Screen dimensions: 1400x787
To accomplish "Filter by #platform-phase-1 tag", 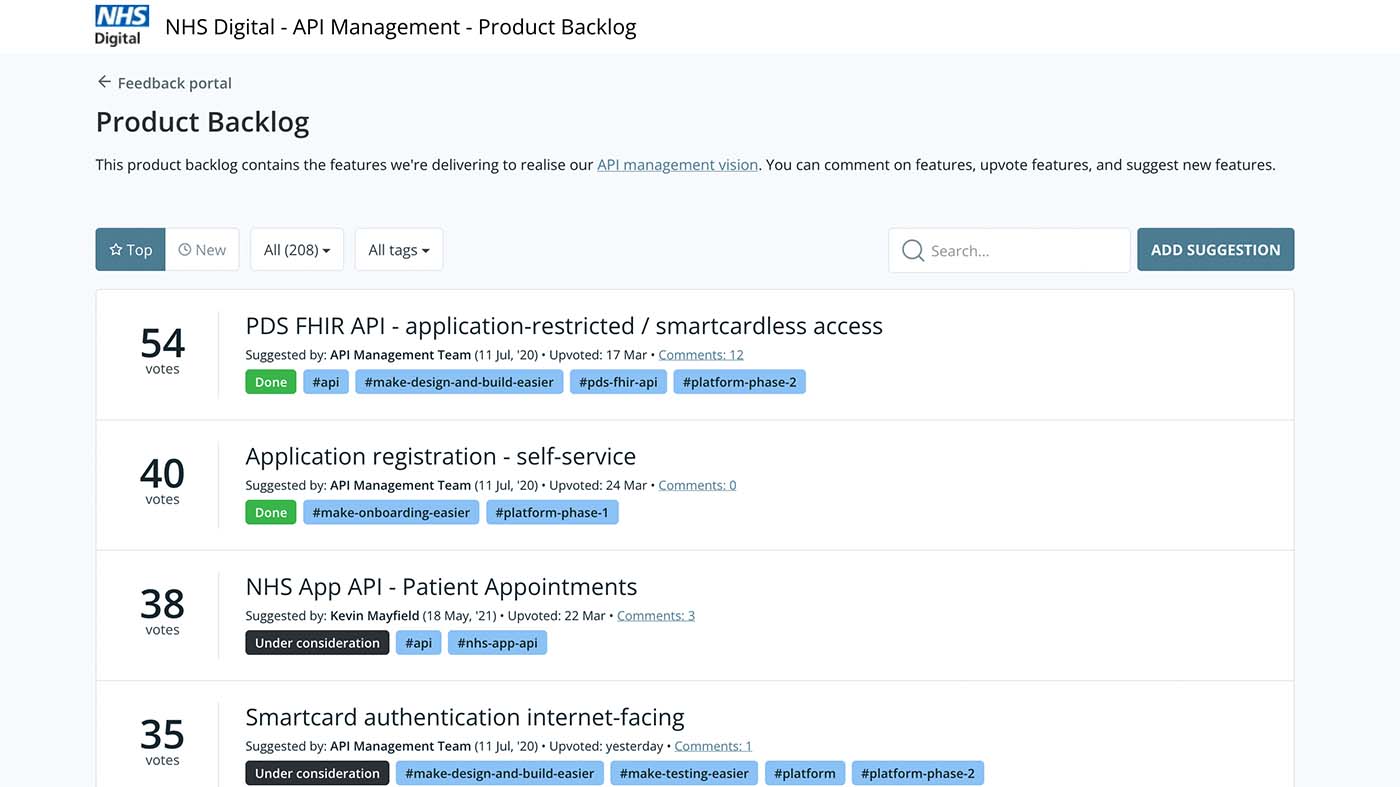I will click(x=552, y=512).
